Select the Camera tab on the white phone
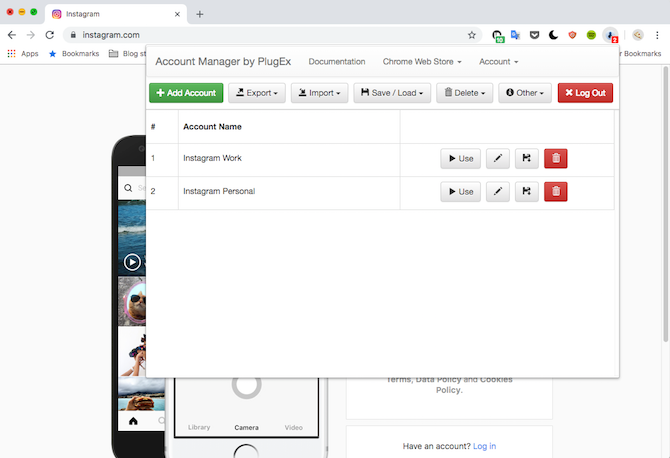The height and width of the screenshot is (458, 670). coord(246,428)
